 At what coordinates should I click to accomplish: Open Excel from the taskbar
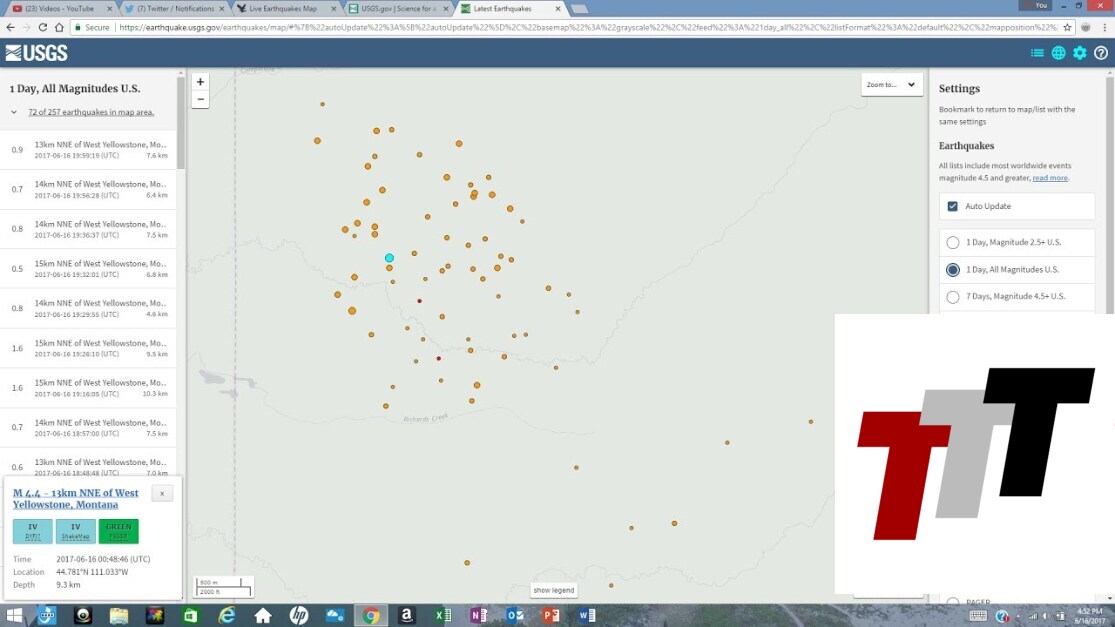[x=443, y=615]
